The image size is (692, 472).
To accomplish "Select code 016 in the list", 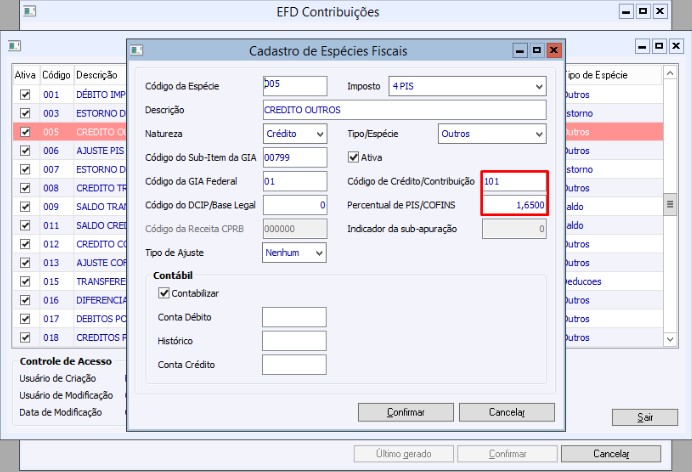I will pos(51,300).
